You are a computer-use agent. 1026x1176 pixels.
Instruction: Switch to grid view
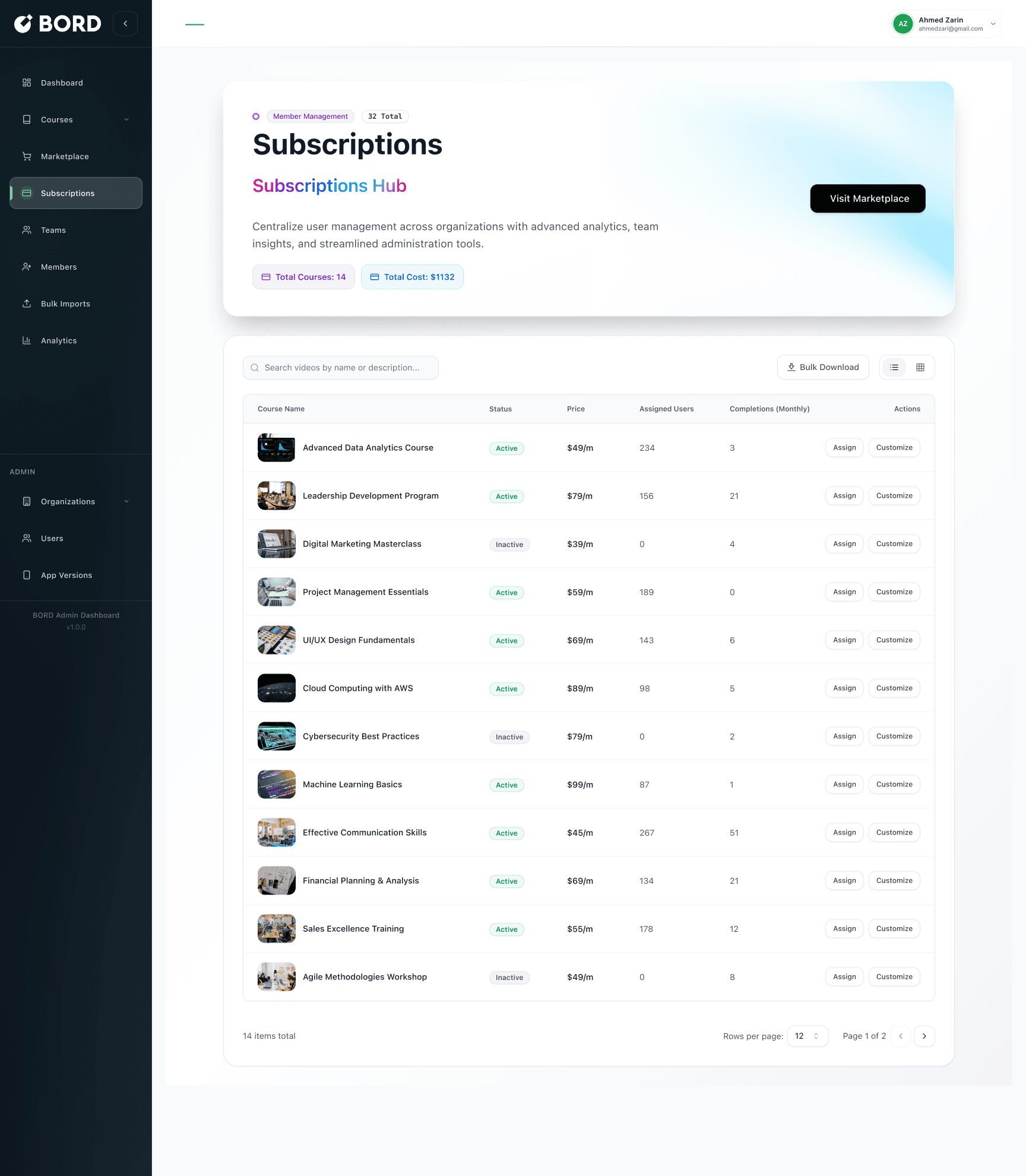coord(920,367)
